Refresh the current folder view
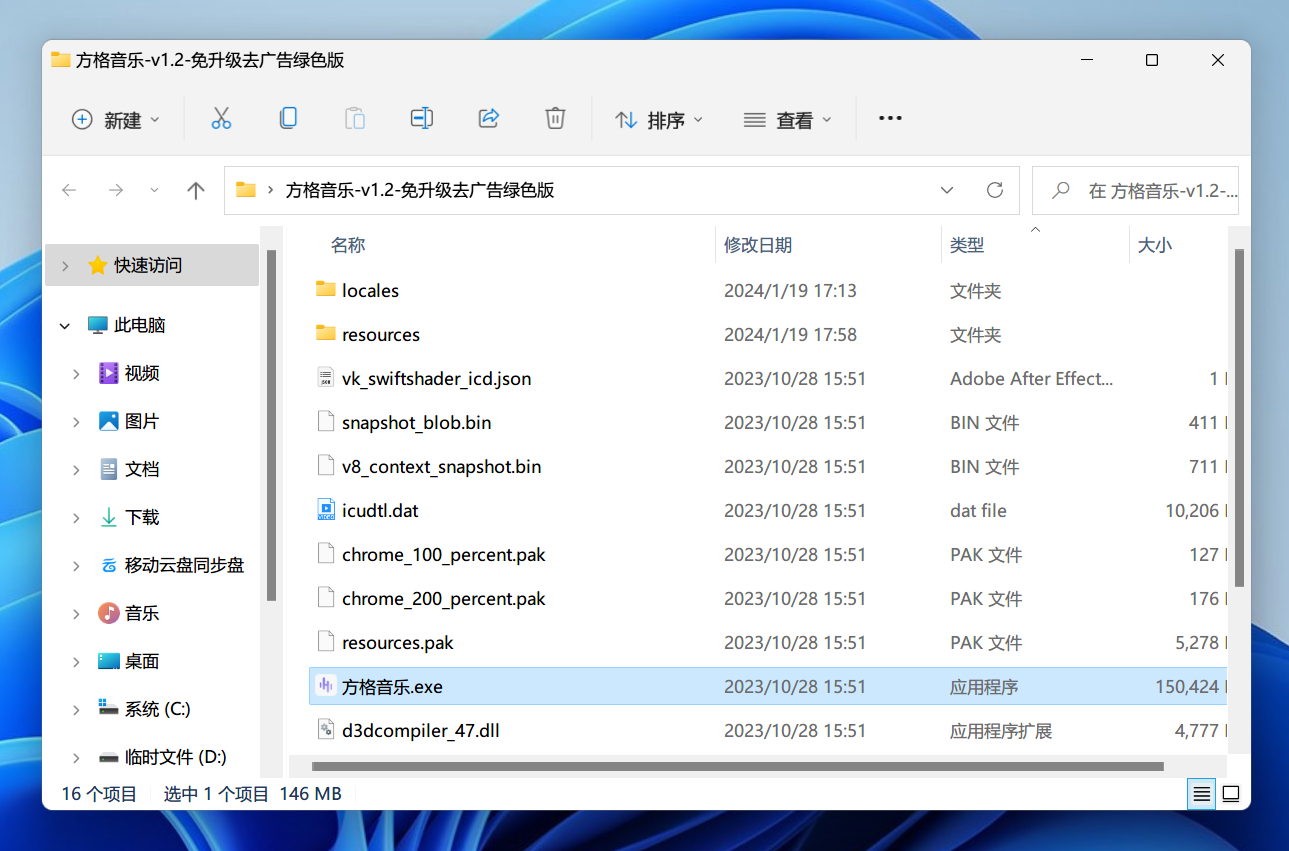The height and width of the screenshot is (851, 1289). [994, 190]
